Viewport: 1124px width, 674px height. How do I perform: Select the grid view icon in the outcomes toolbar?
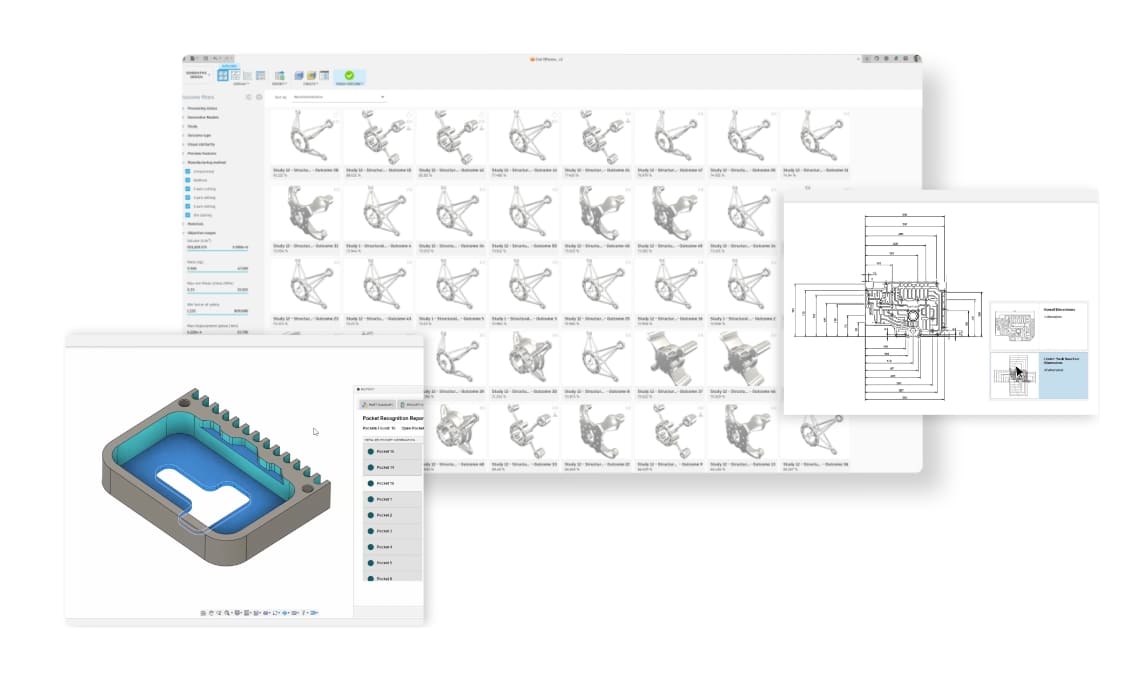pos(223,76)
